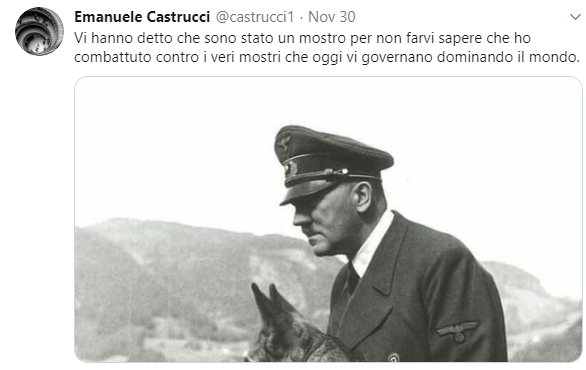
Task: Open the Emanuele Castrucci display name
Action: click(x=142, y=17)
